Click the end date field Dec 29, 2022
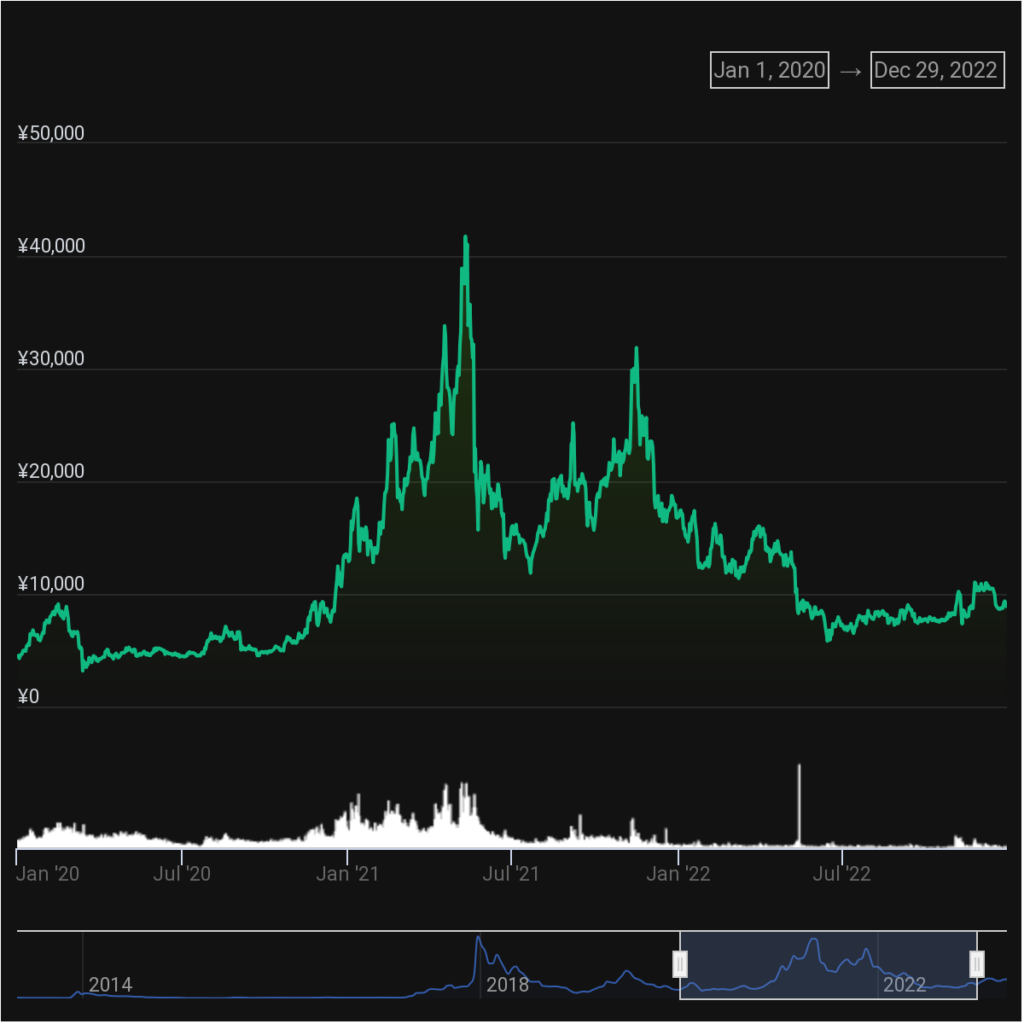 point(937,70)
